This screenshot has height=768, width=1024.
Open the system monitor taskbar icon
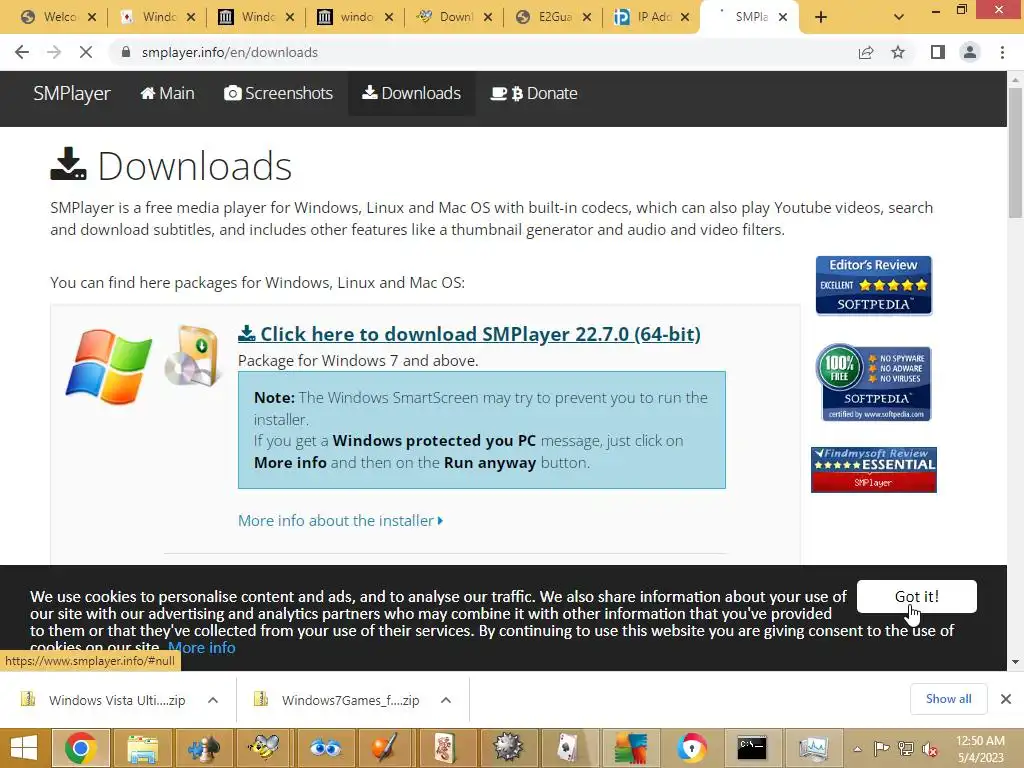tap(813, 748)
